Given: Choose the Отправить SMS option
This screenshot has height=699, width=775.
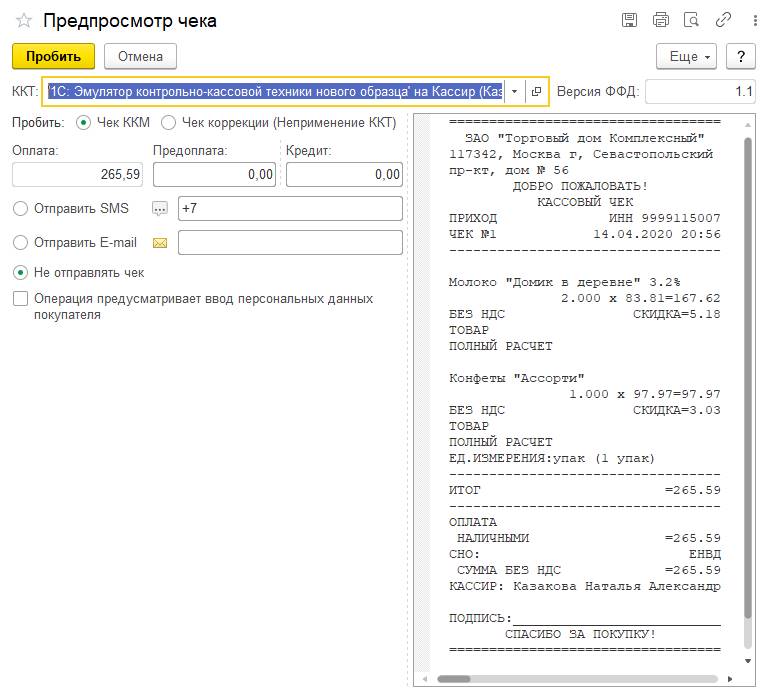Looking at the screenshot, I should (x=20, y=209).
